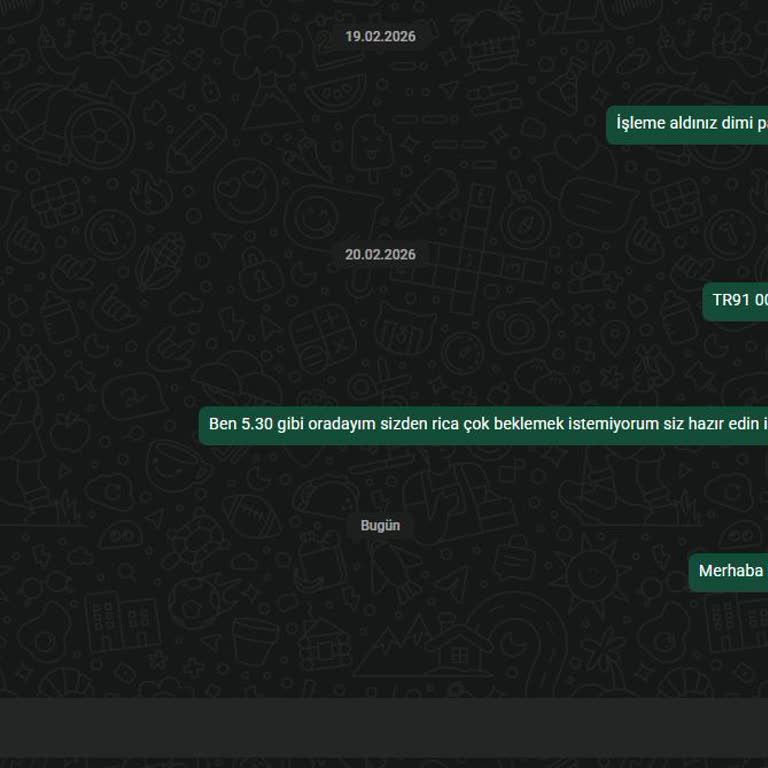Viewport: 768px width, 768px height.
Task: Focus the message composer bar at bottom
Action: pos(384,727)
